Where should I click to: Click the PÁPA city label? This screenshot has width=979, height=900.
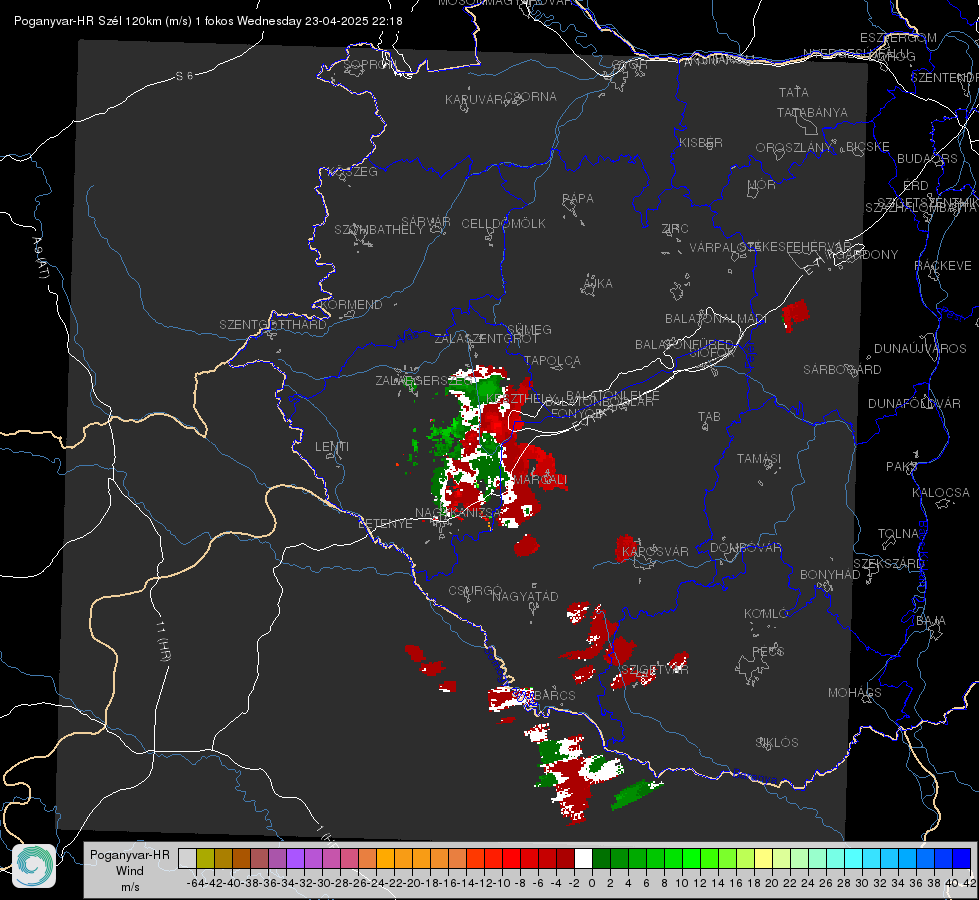(x=578, y=199)
